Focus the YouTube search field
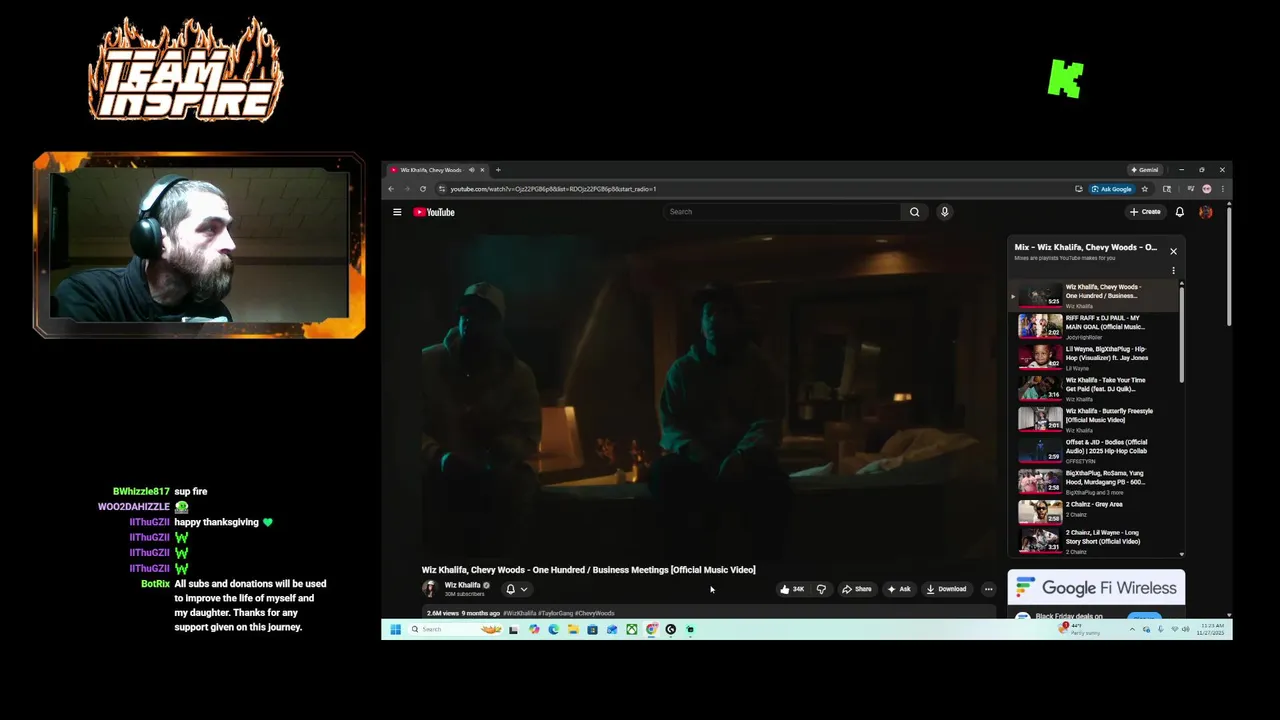This screenshot has height=720, width=1280. click(782, 212)
